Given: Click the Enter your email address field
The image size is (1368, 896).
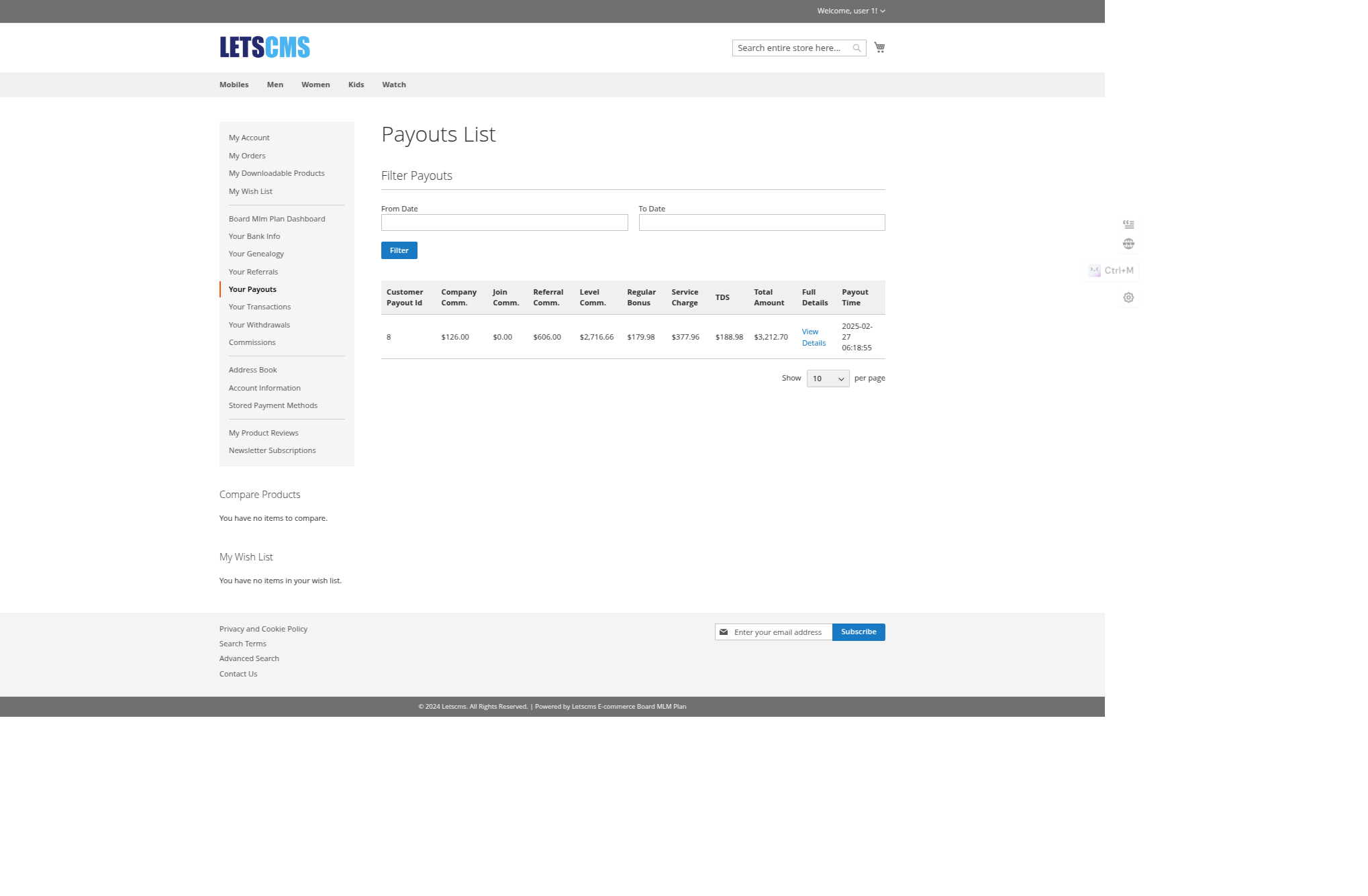Looking at the screenshot, I should pyautogui.click(x=779, y=632).
